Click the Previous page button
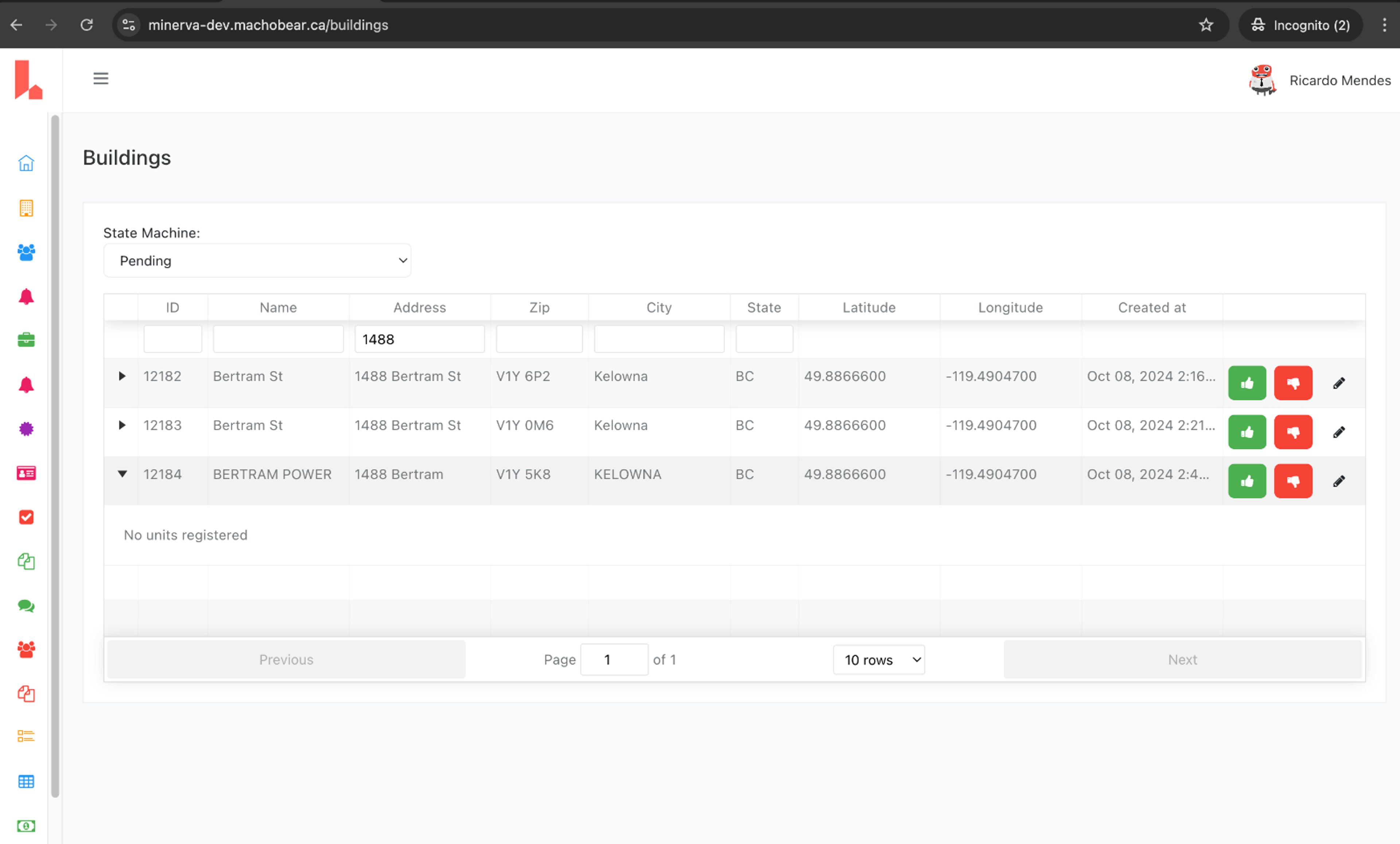Viewport: 1400px width, 844px height. [286, 660]
